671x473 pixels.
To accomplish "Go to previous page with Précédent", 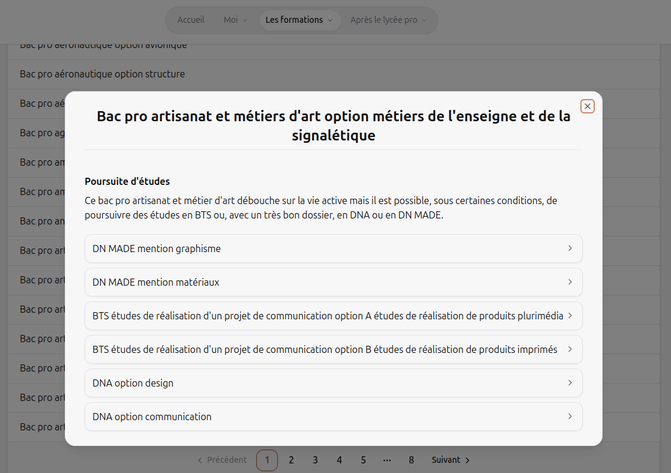I will [x=222, y=460].
